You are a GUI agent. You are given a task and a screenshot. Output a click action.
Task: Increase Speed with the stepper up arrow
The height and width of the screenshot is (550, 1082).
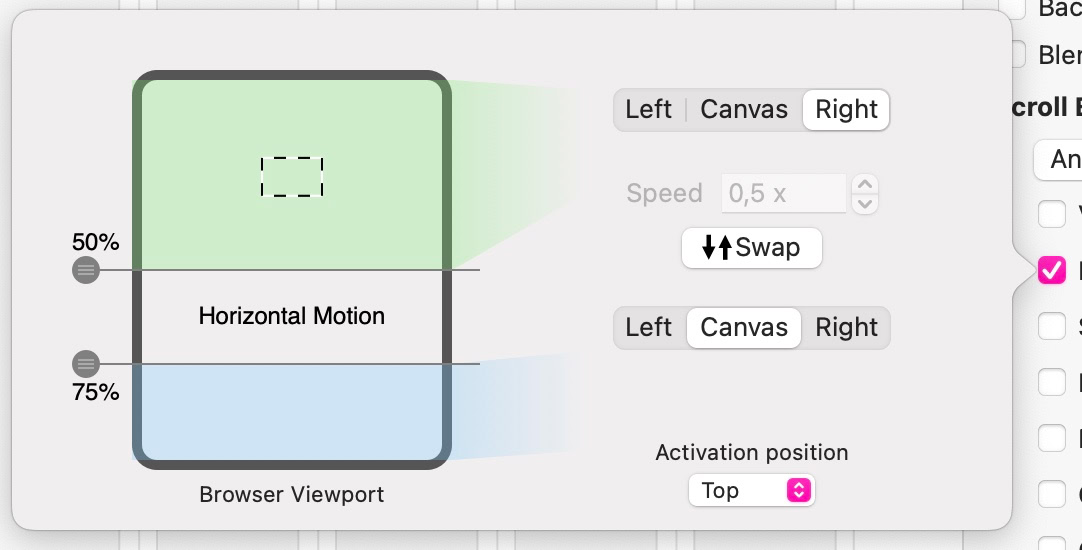865,184
